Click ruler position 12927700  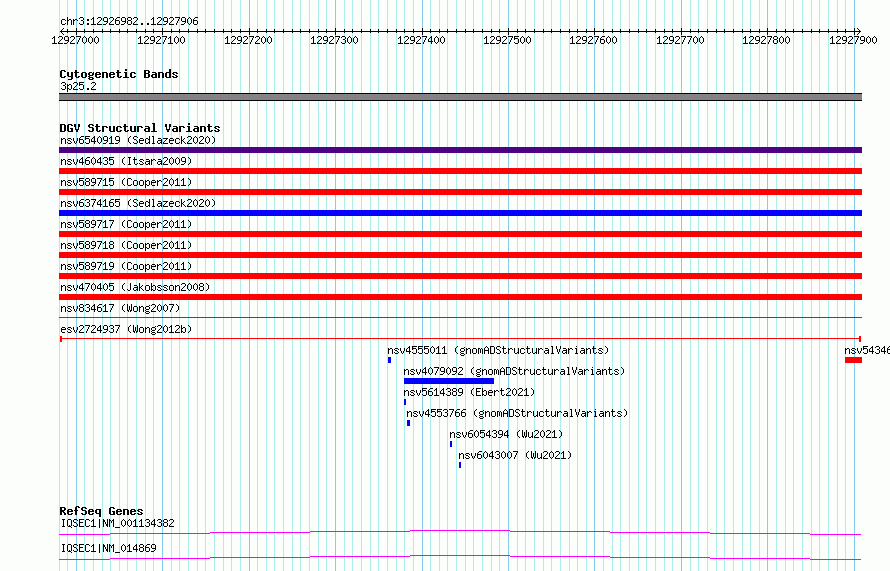point(681,40)
